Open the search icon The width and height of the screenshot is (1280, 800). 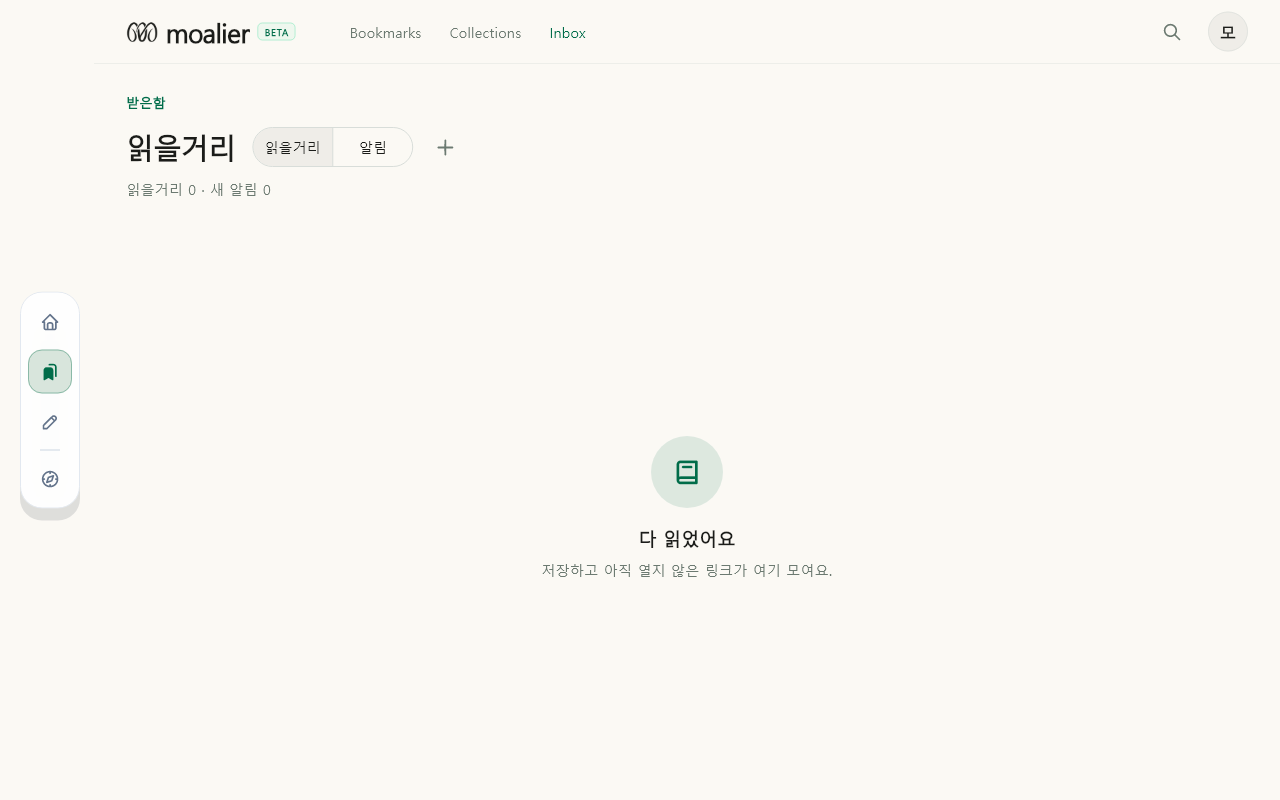(1172, 32)
